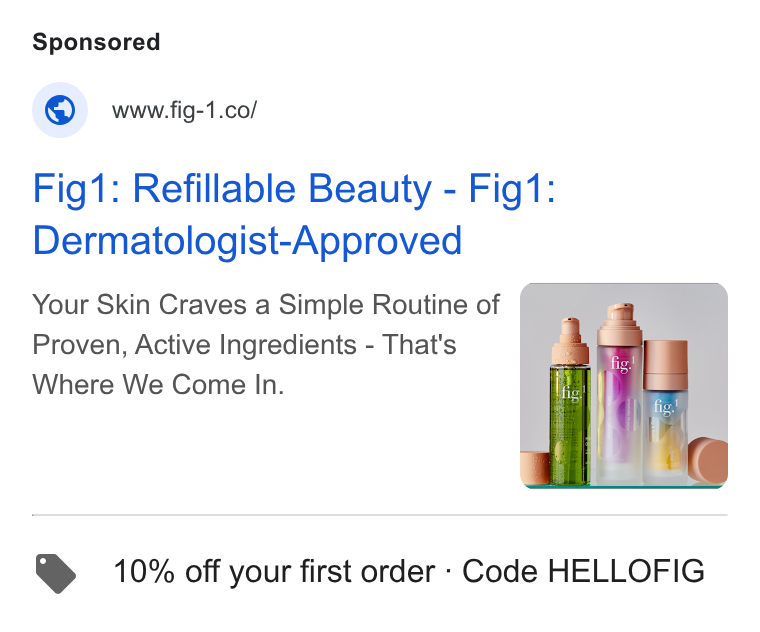Image resolution: width=760 pixels, height=632 pixels.
Task: Open the fig. product bottles thumbnail
Action: (x=623, y=386)
